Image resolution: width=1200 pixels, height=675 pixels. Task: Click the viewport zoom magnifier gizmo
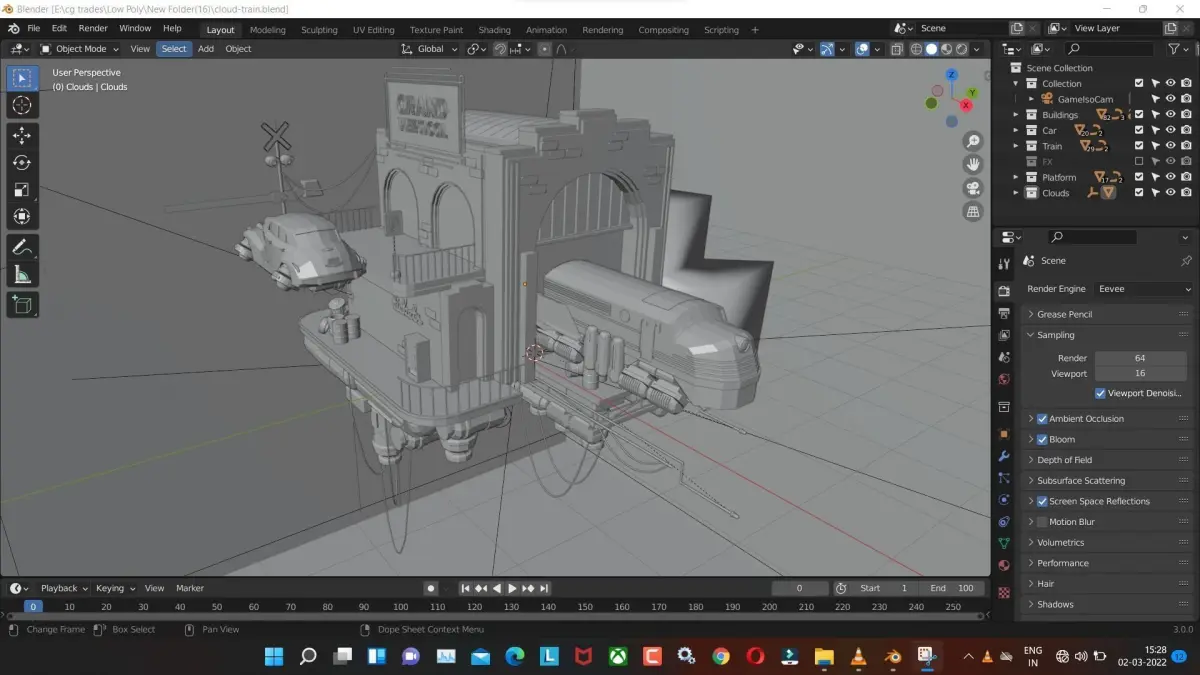pos(972,141)
